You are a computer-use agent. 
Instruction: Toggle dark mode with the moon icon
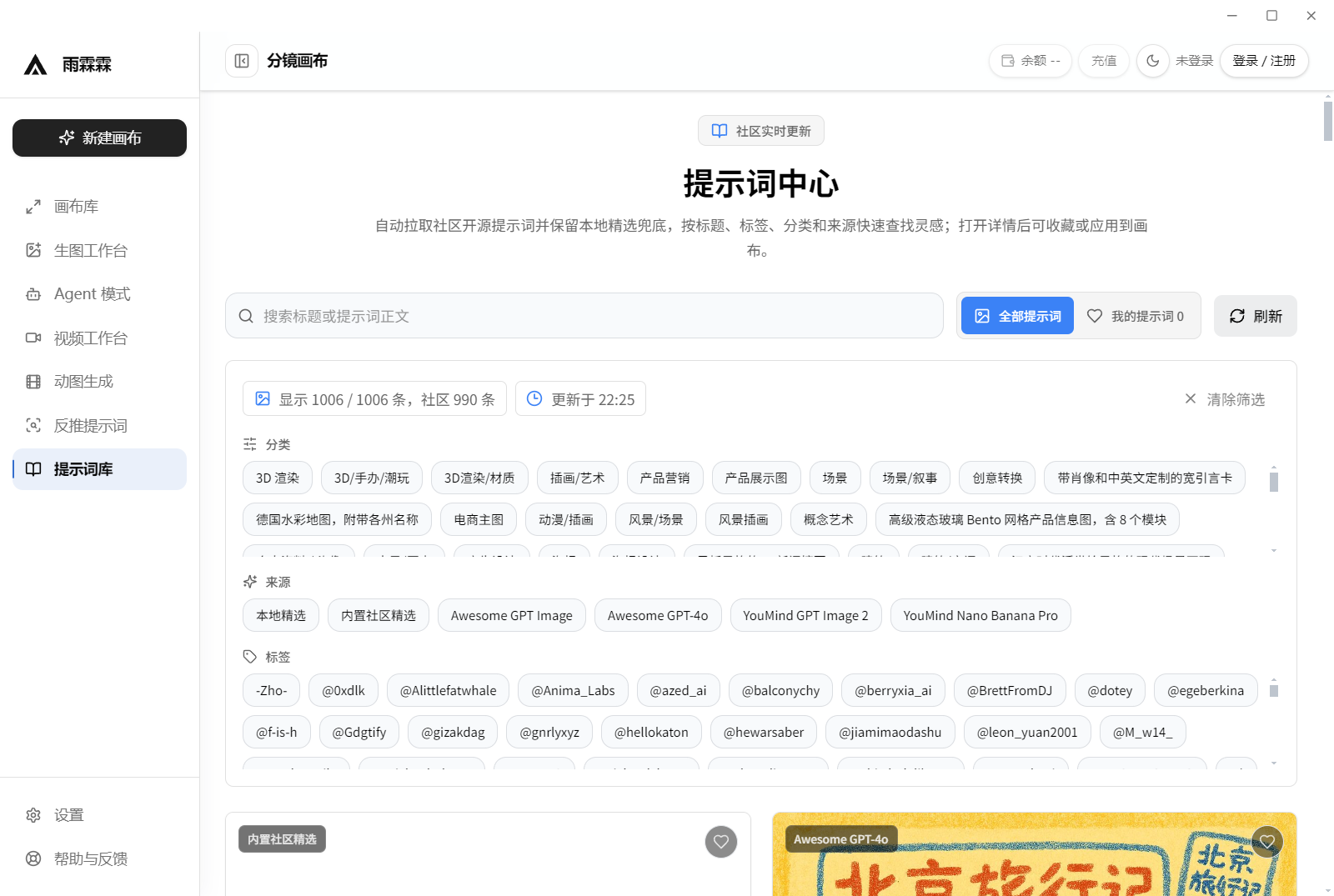[1153, 61]
